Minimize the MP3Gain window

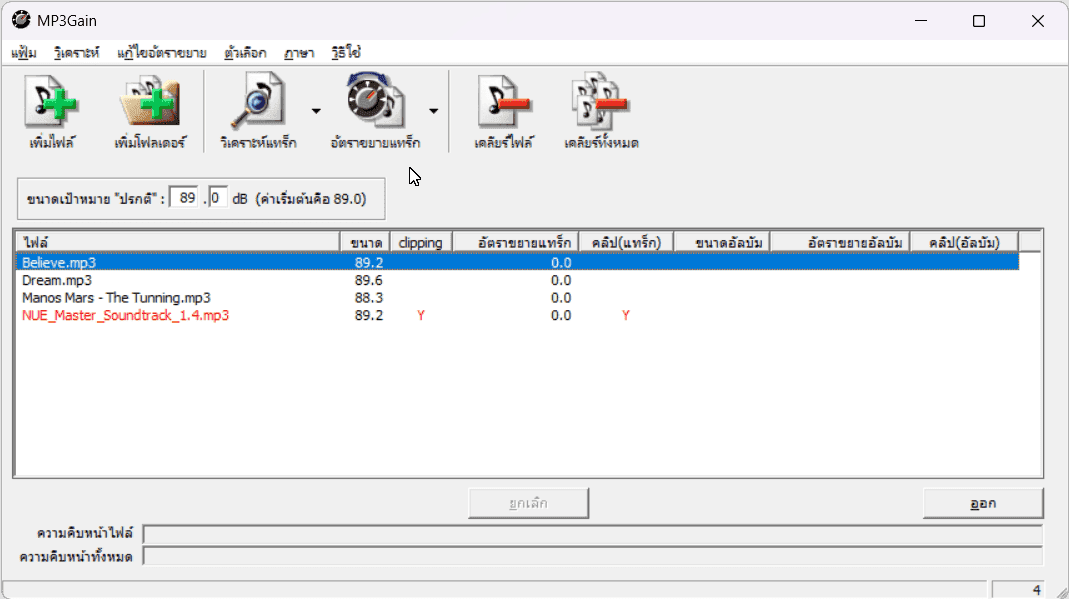(x=921, y=21)
